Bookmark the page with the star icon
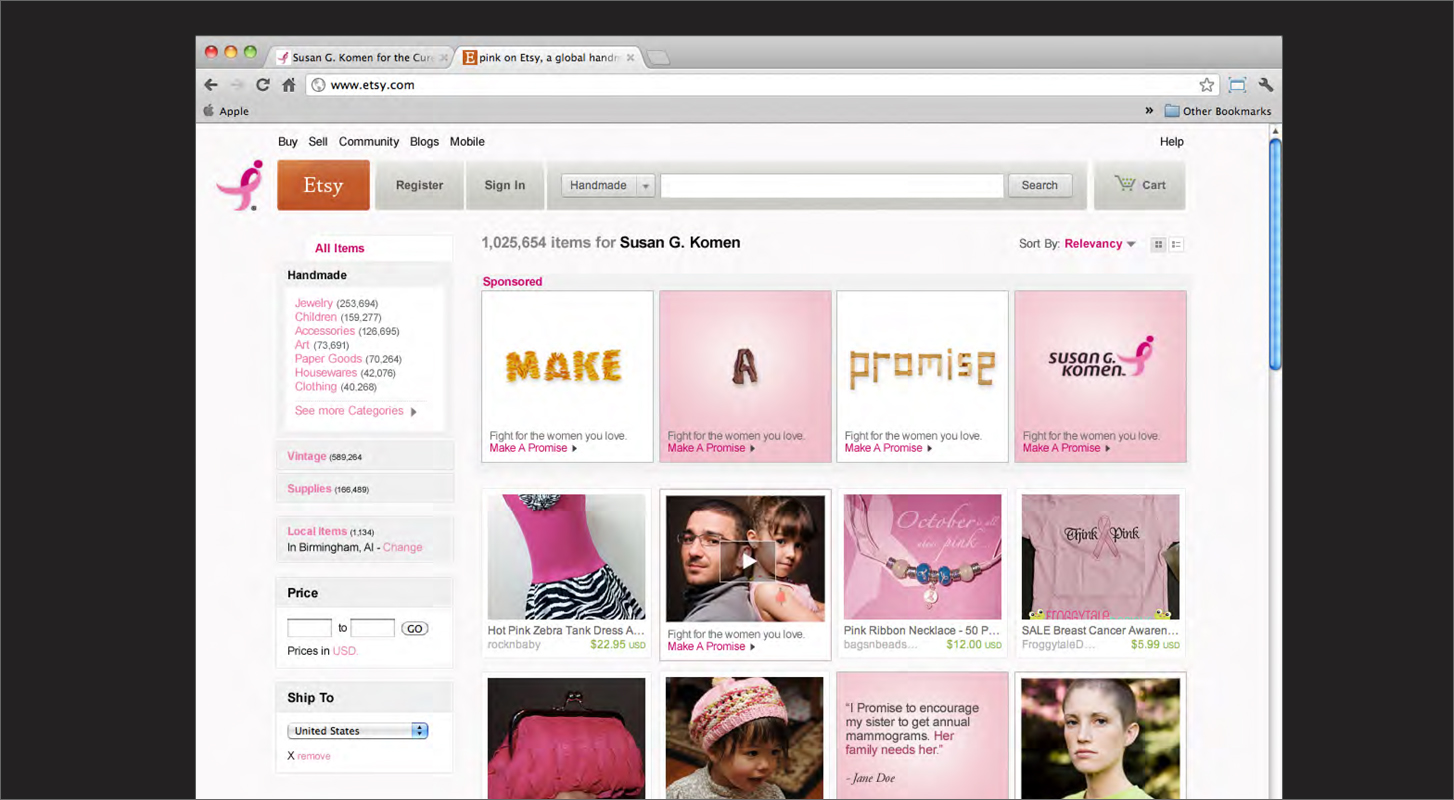 1207,85
